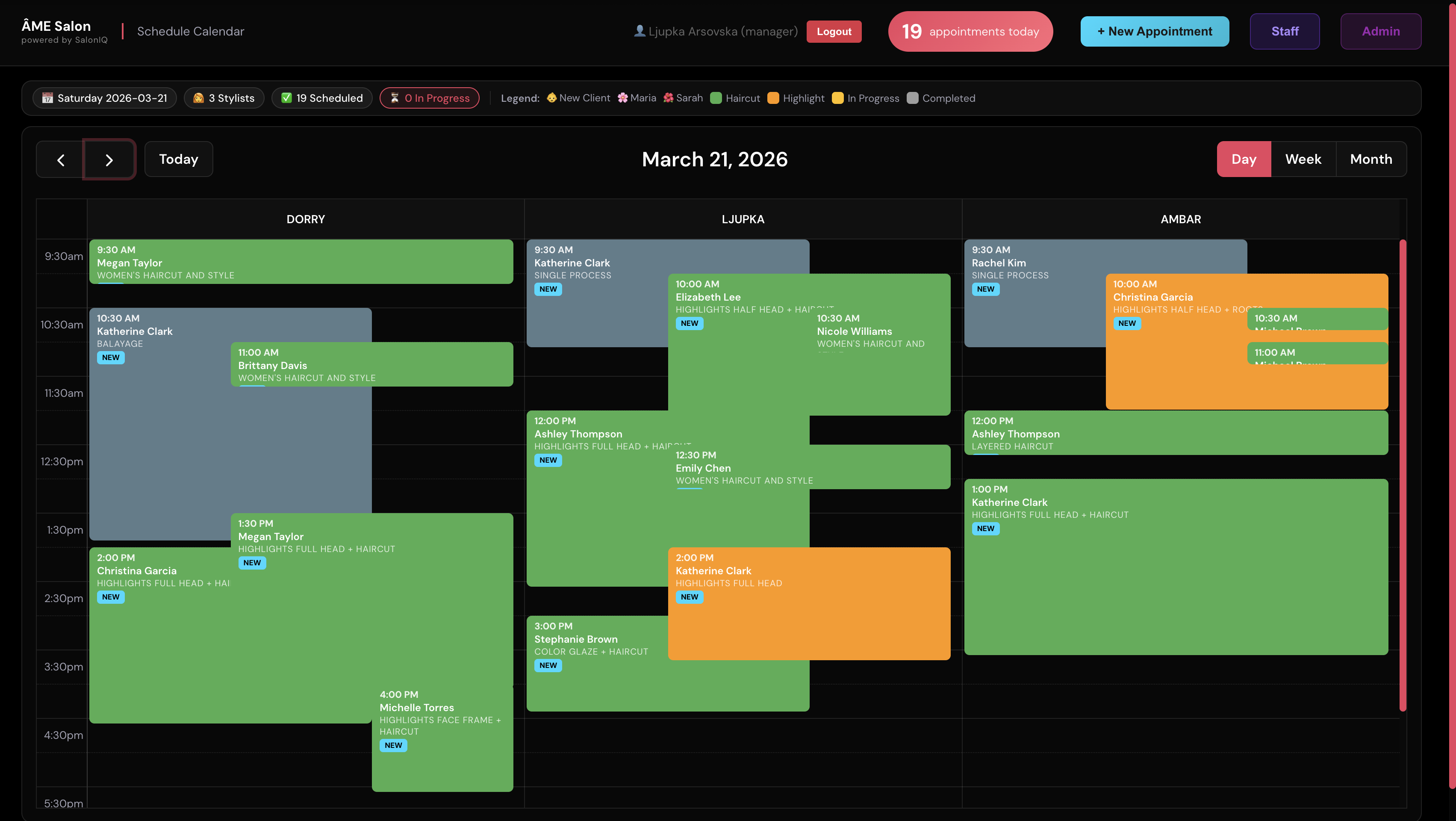Click the calendar icon in the date pill

coord(47,98)
